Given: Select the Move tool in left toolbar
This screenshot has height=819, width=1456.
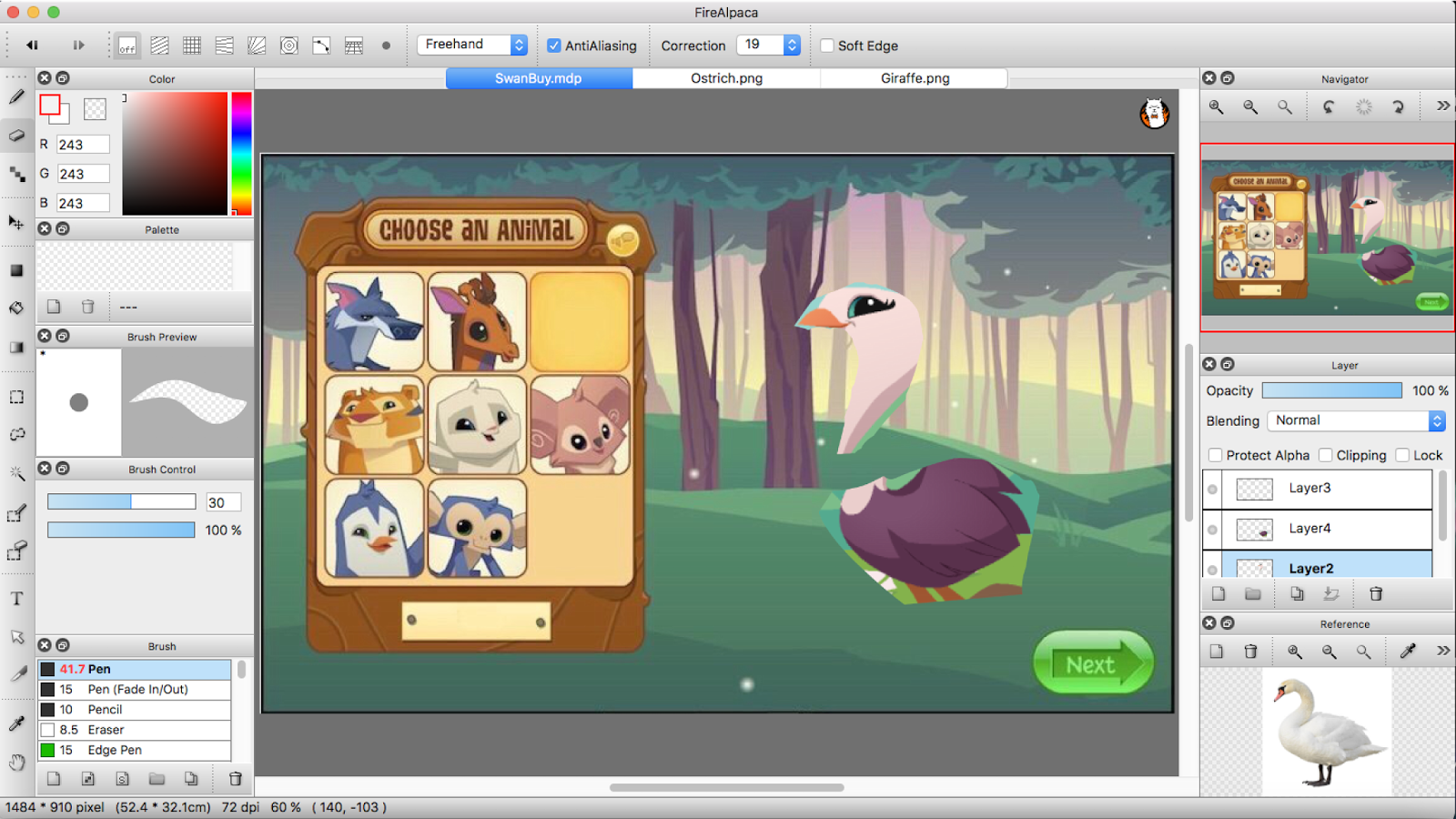Looking at the screenshot, I should click(16, 222).
